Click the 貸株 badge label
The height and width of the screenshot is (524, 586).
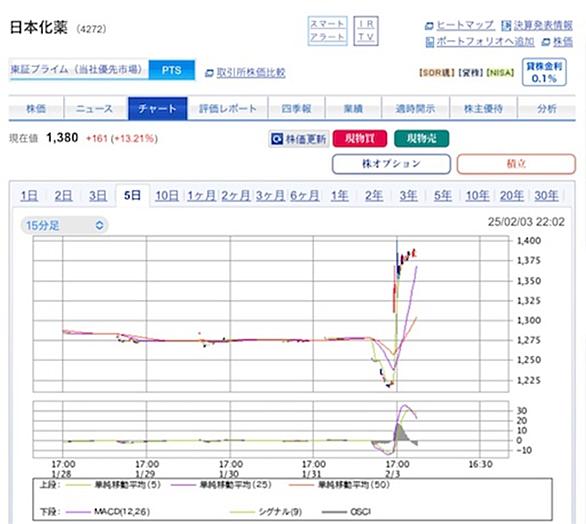pos(471,73)
